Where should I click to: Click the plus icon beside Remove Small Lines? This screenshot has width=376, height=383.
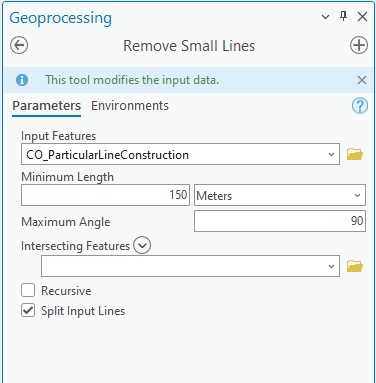359,45
